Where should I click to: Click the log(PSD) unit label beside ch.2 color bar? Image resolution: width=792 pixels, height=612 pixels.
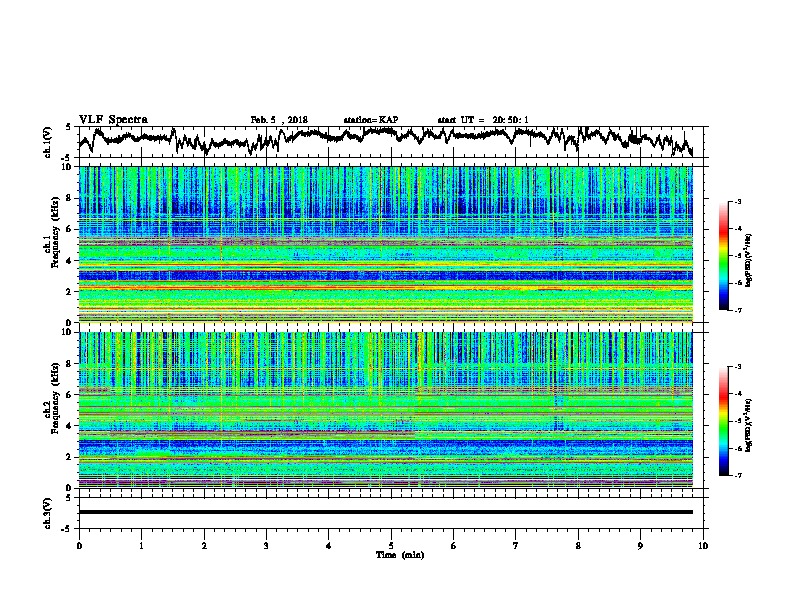[749, 425]
